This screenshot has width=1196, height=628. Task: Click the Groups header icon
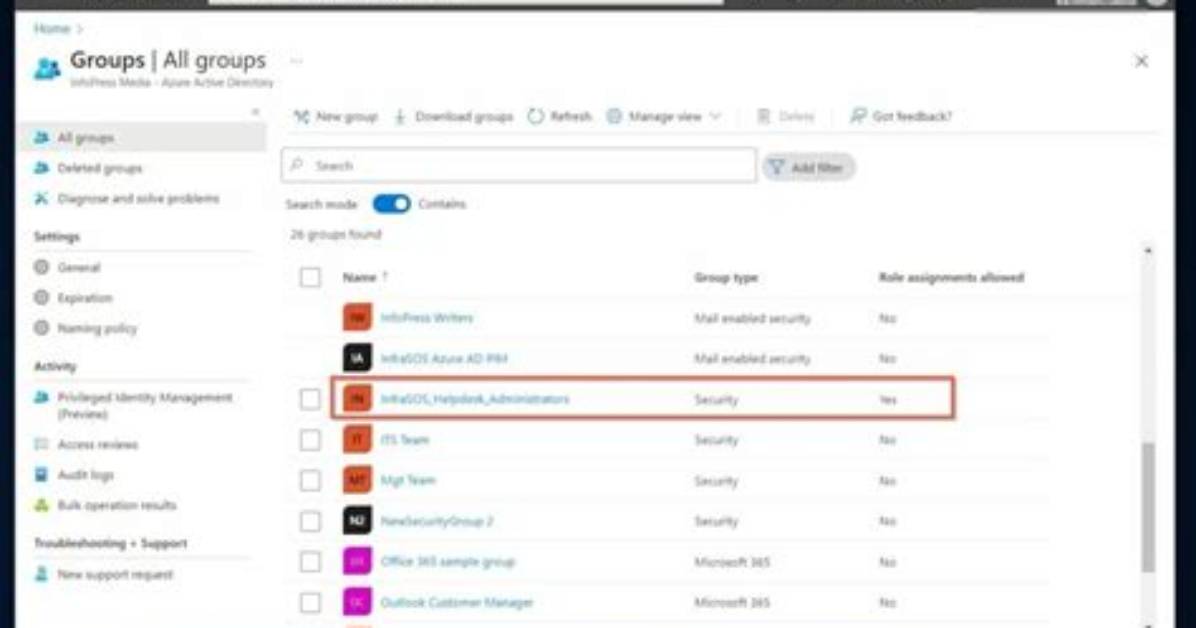tap(47, 69)
